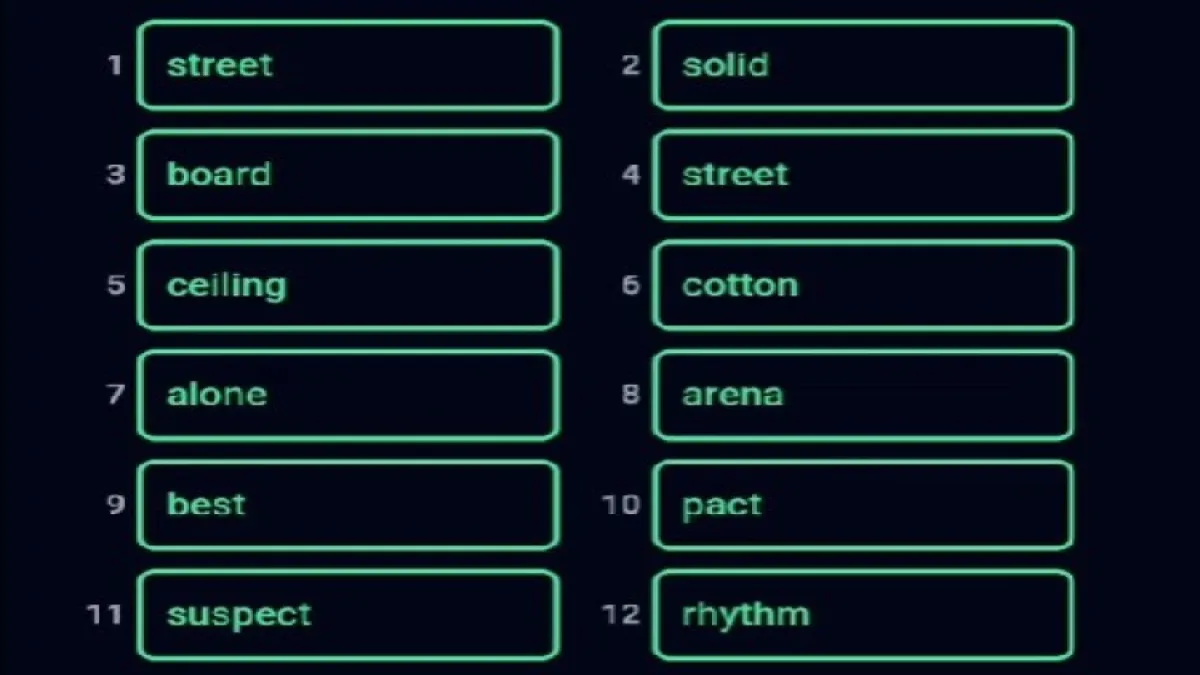Select the "arena" word box
Image resolution: width=1200 pixels, height=675 pixels.
click(862, 394)
